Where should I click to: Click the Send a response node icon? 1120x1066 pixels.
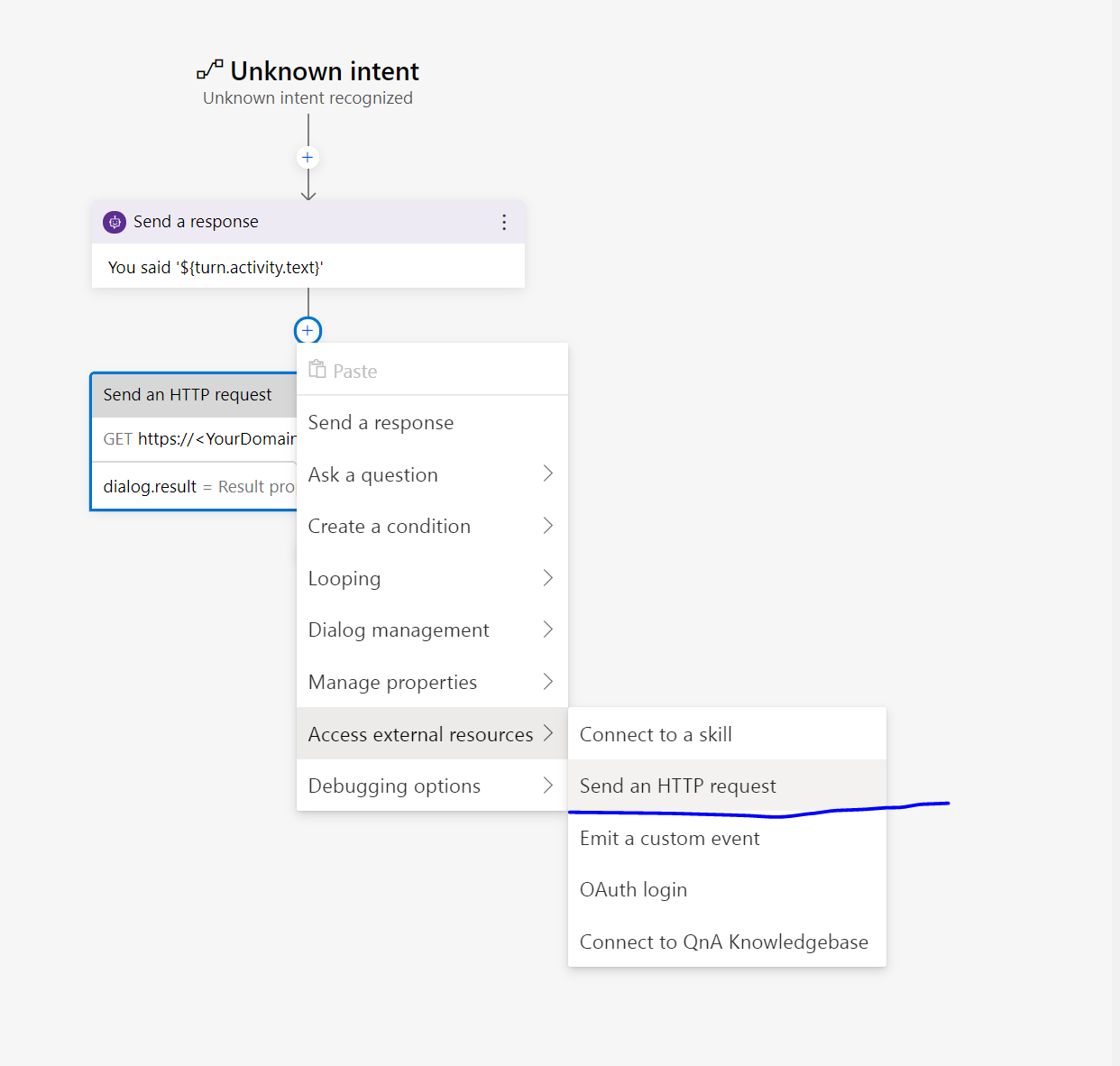click(114, 221)
